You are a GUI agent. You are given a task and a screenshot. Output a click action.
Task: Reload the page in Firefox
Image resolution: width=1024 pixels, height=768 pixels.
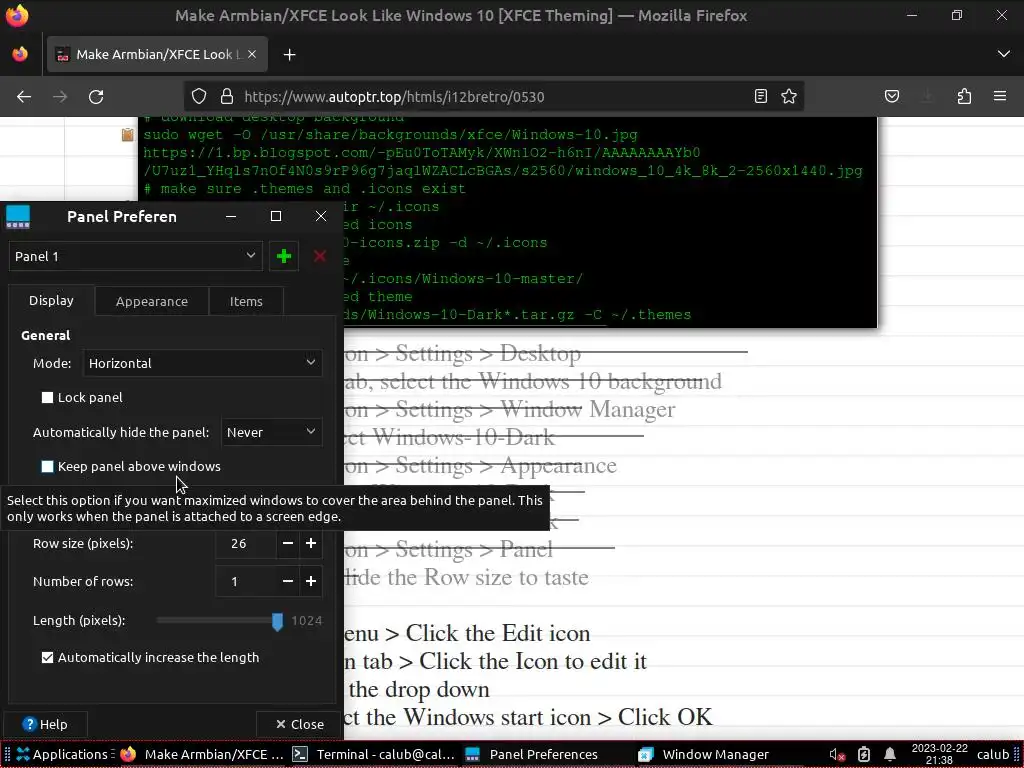96,97
